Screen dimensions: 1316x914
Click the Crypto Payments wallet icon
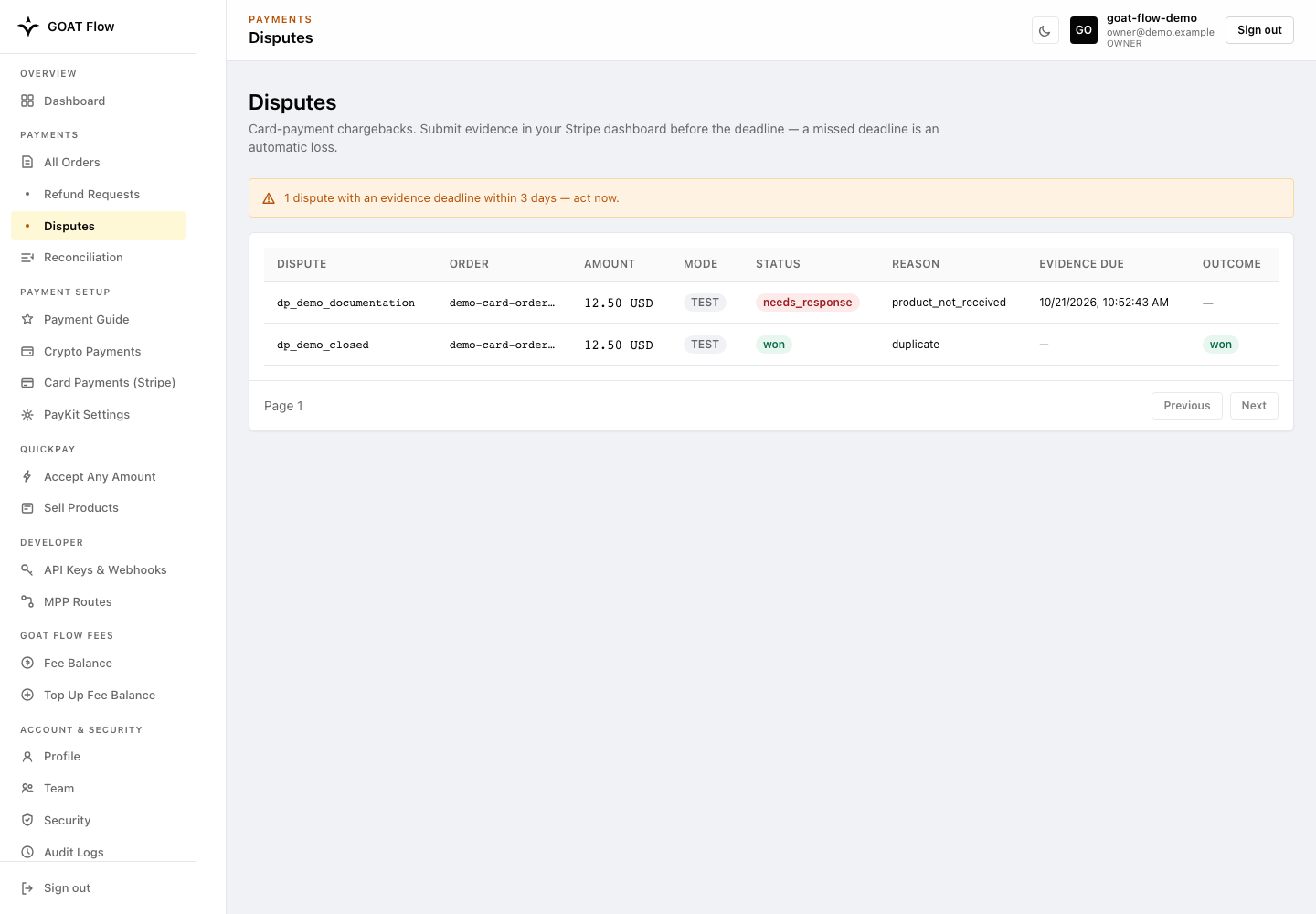coord(27,351)
